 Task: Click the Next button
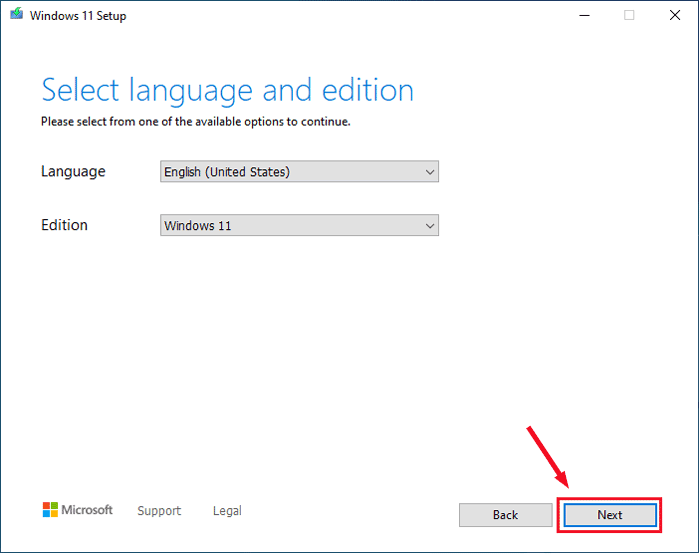[610, 515]
